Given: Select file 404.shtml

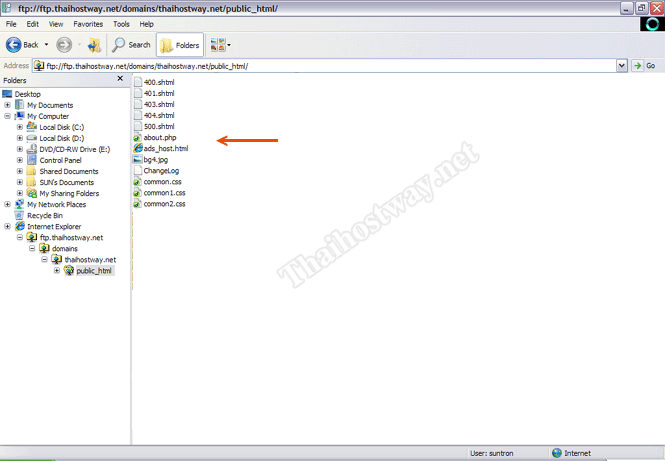Looking at the screenshot, I should (159, 115).
